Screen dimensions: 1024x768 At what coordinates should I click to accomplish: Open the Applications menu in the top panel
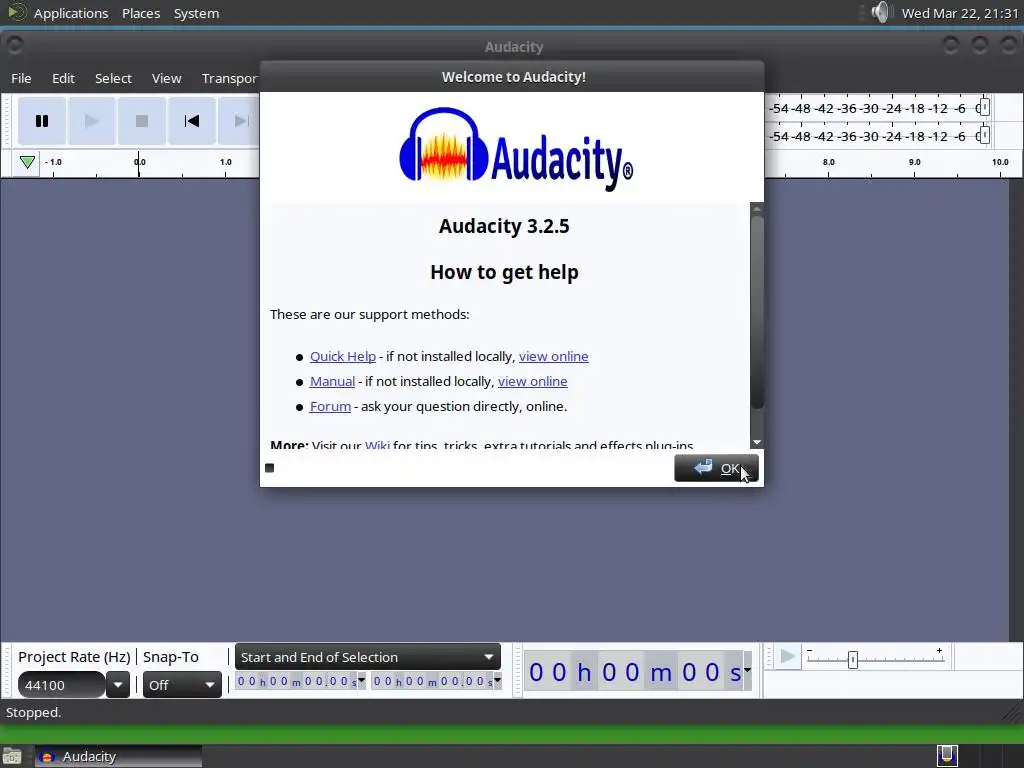[x=71, y=13]
